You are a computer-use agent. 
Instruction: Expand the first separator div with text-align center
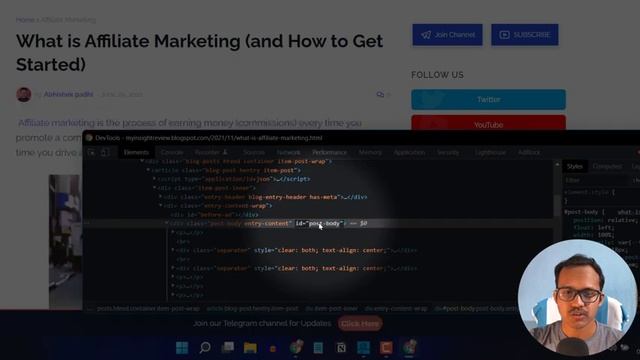point(173,250)
